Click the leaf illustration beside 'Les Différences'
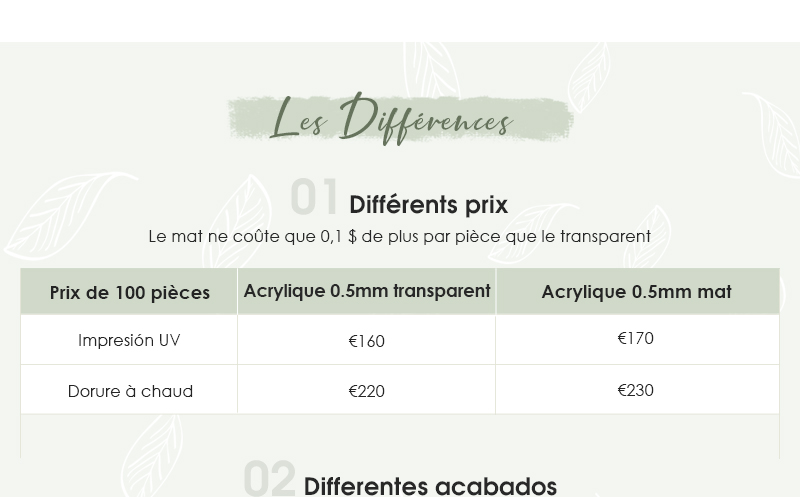Screen dimensions: 800x497 tap(589, 78)
